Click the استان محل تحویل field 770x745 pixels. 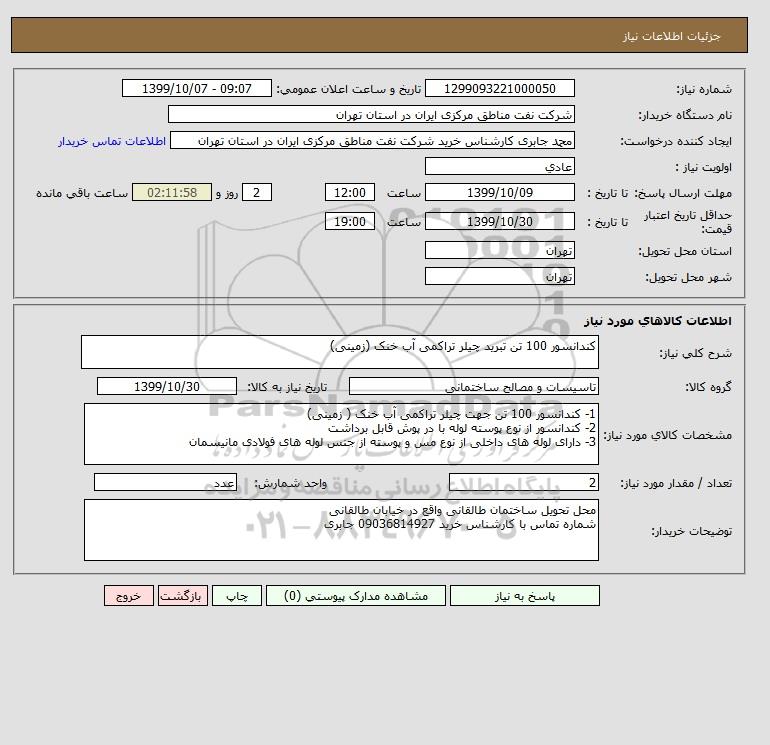click(x=499, y=250)
